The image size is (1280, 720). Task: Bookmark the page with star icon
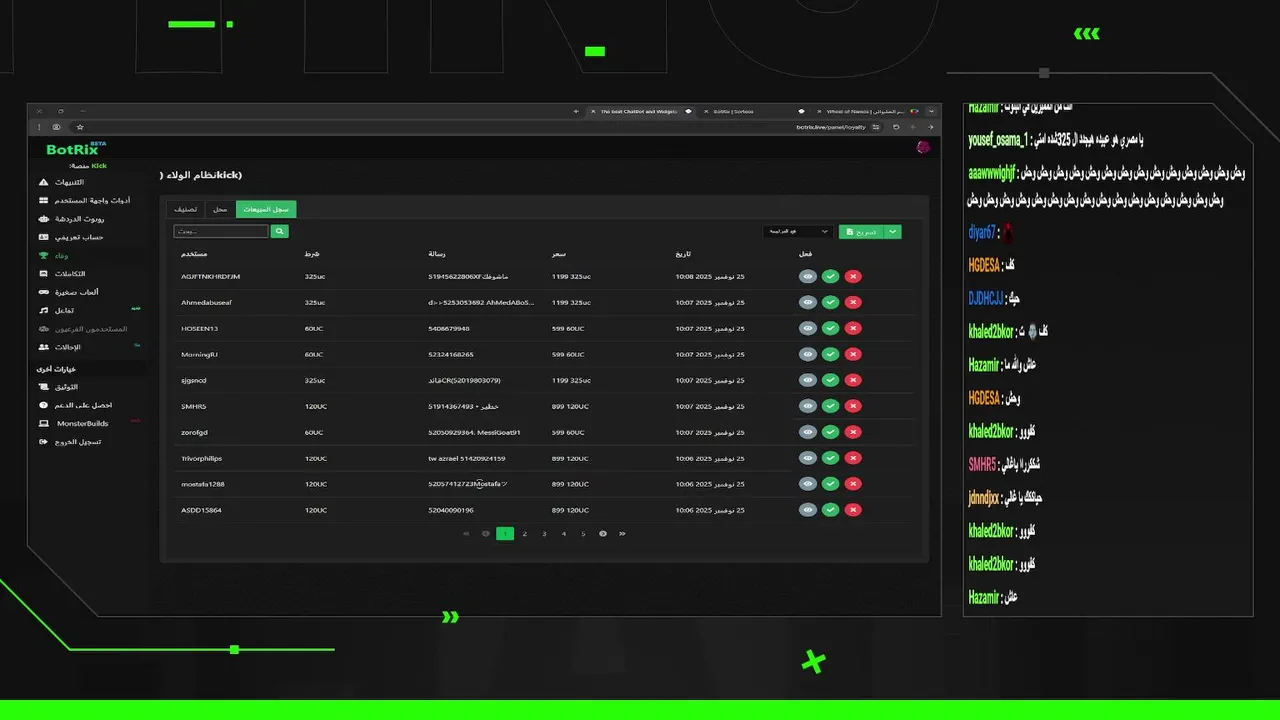(x=80, y=127)
